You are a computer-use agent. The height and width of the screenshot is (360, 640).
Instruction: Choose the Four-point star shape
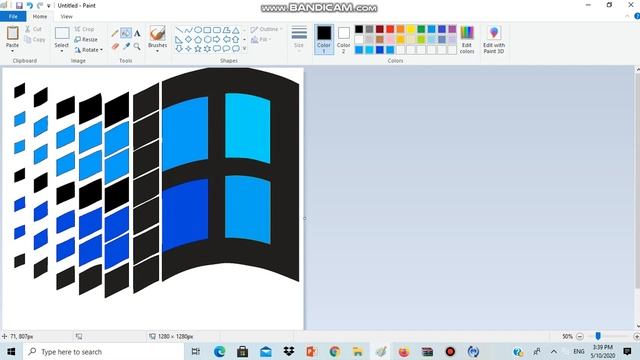pos(188,49)
